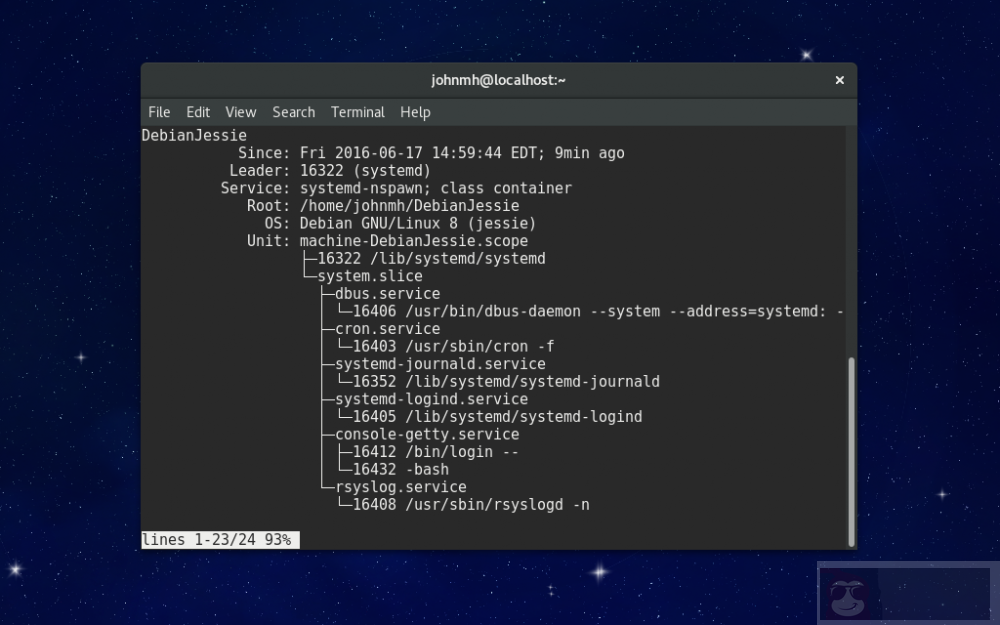The width and height of the screenshot is (1000, 625).
Task: Click the johnmh@localhost:~ title bar
Action: tap(498, 80)
